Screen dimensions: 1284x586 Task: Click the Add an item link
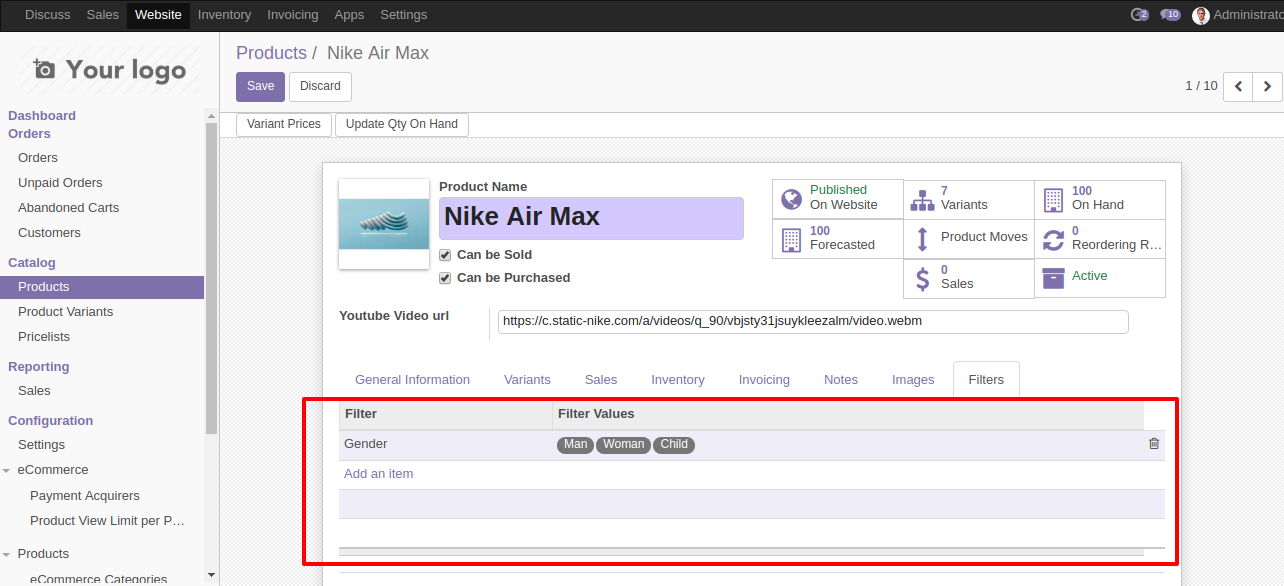378,474
